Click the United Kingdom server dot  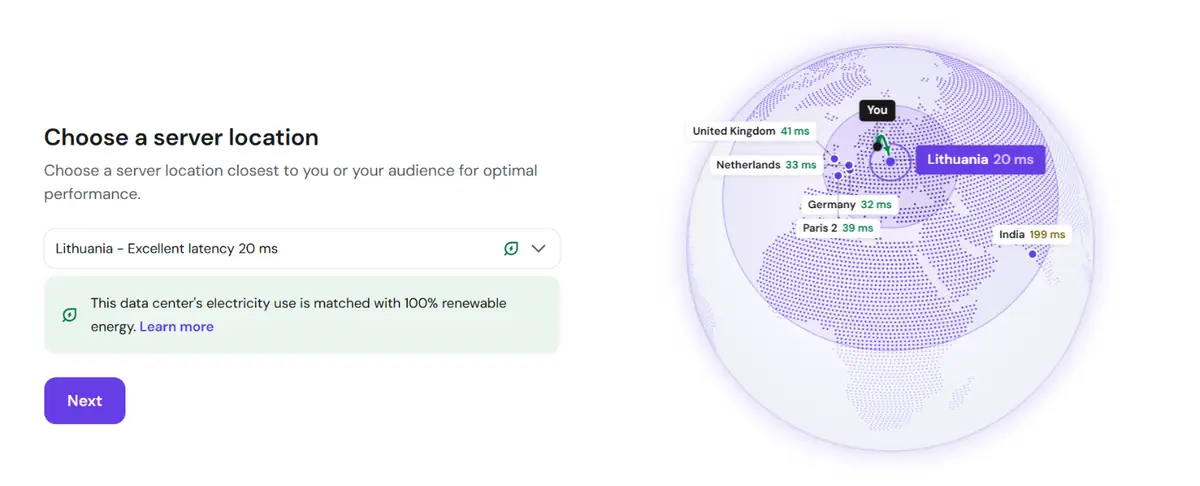click(x=834, y=158)
